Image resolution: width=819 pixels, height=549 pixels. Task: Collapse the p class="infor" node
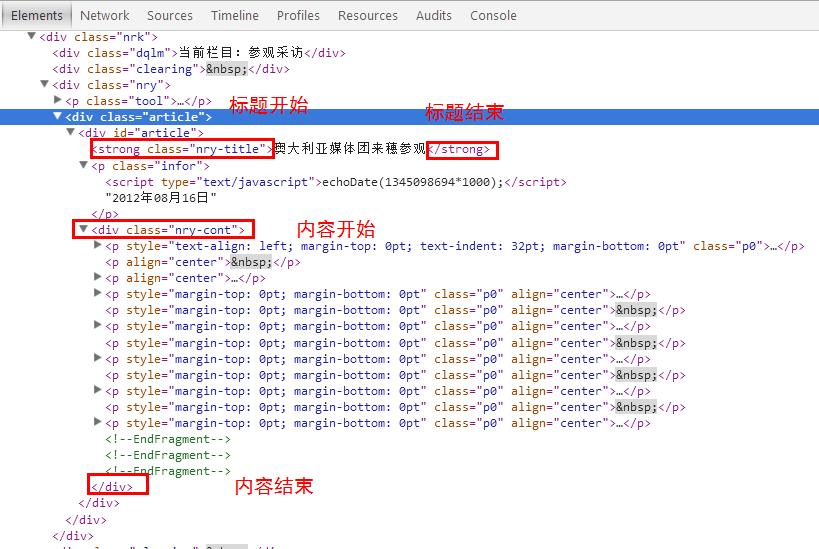point(84,165)
